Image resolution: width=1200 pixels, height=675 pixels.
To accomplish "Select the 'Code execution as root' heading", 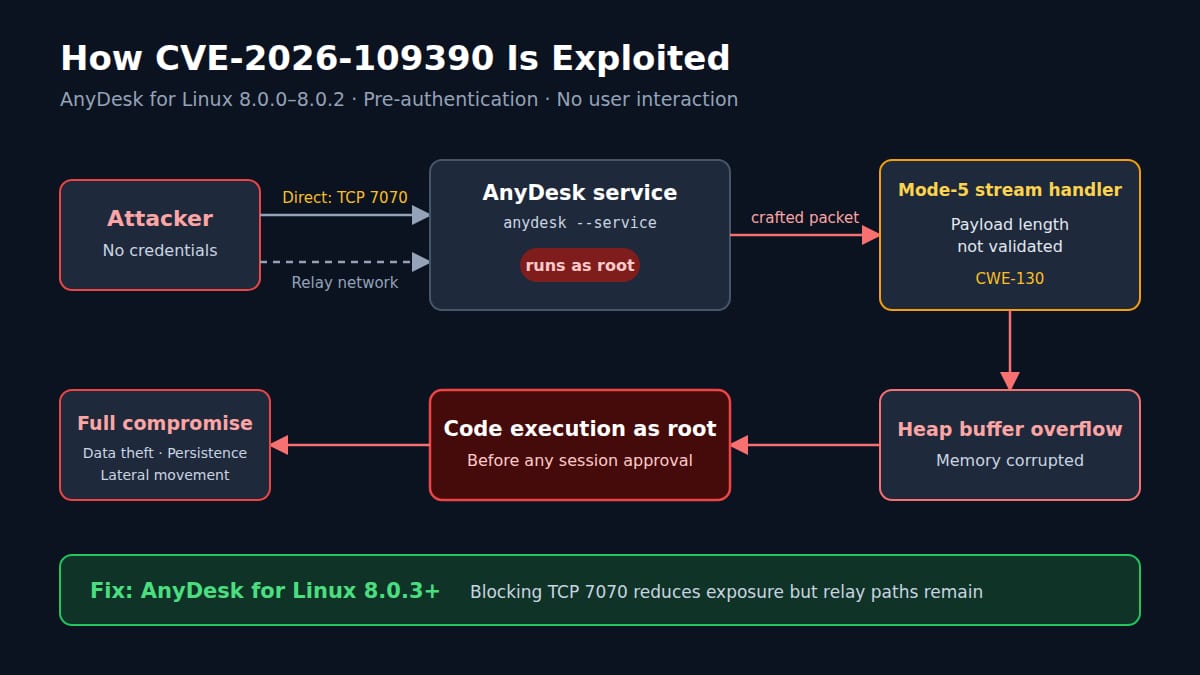I will [580, 428].
